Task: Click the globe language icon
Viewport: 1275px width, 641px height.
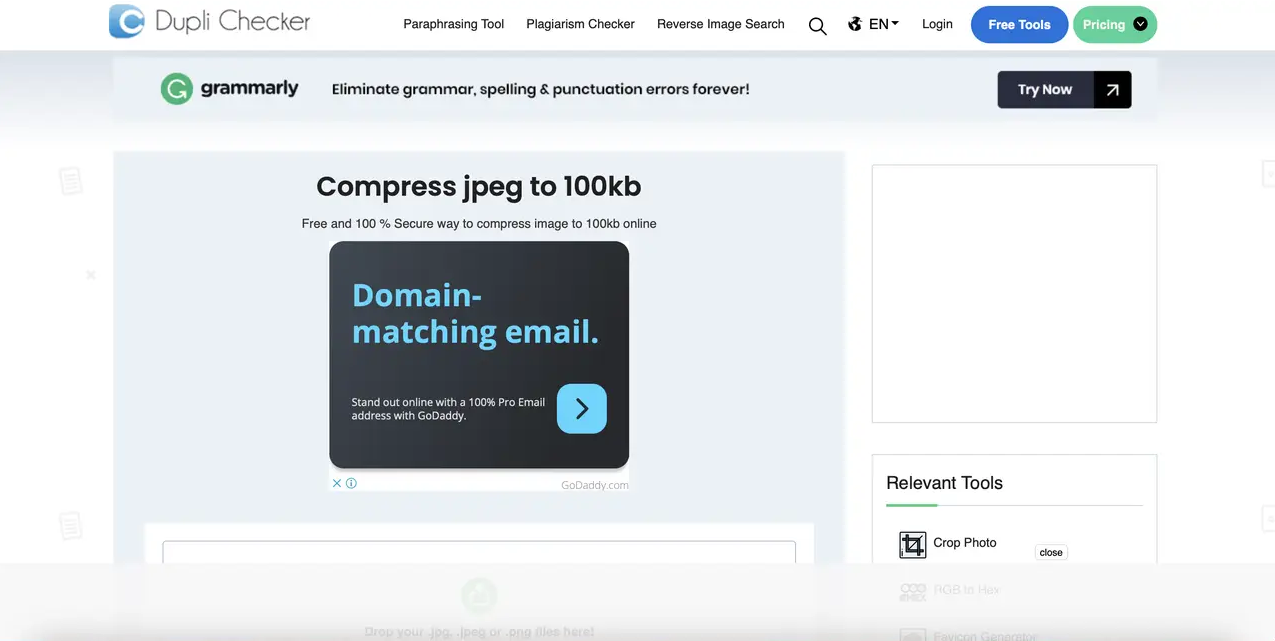Action: 855,24
